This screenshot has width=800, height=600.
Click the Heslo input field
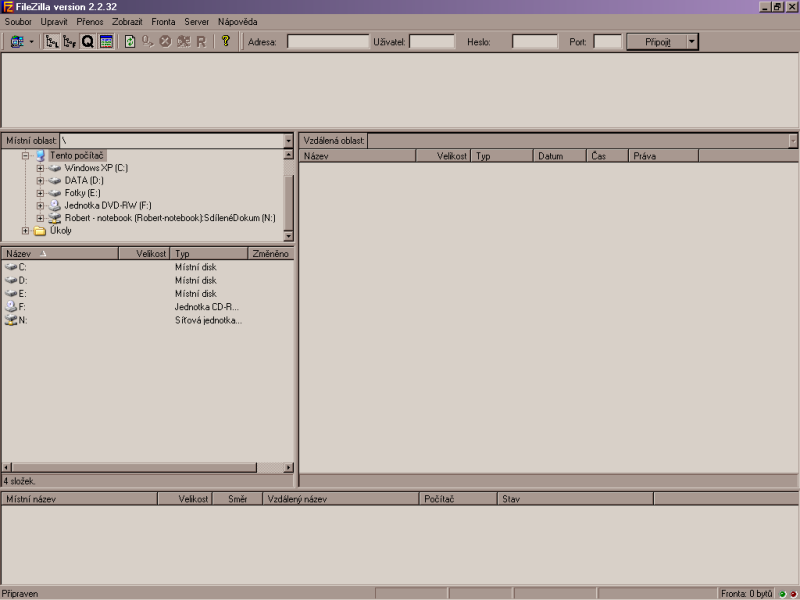coord(535,42)
